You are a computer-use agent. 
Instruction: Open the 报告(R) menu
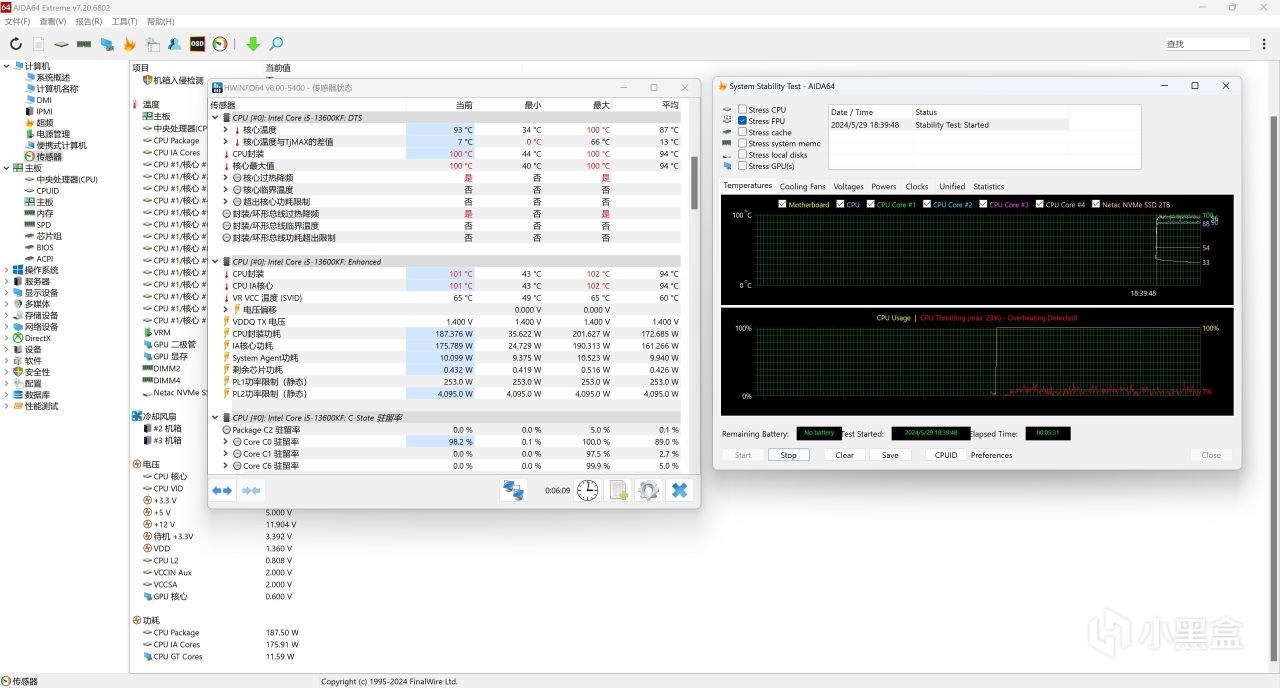tap(89, 21)
